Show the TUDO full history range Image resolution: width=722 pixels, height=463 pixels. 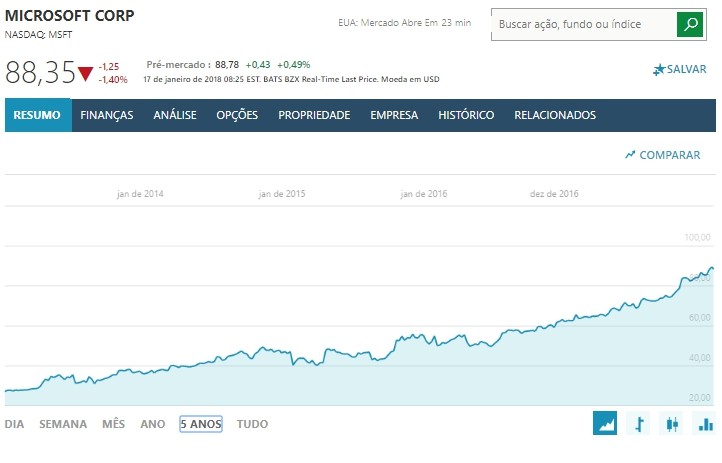pos(252,424)
